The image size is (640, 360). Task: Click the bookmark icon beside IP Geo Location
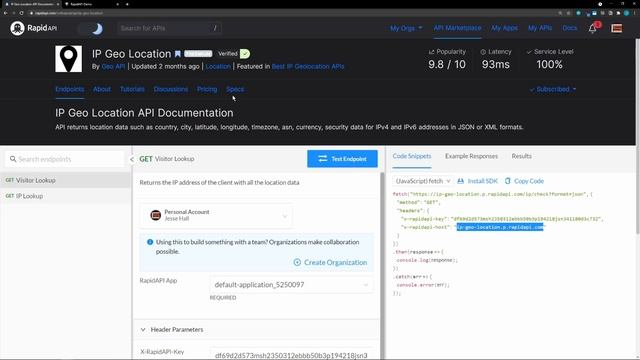(x=178, y=54)
